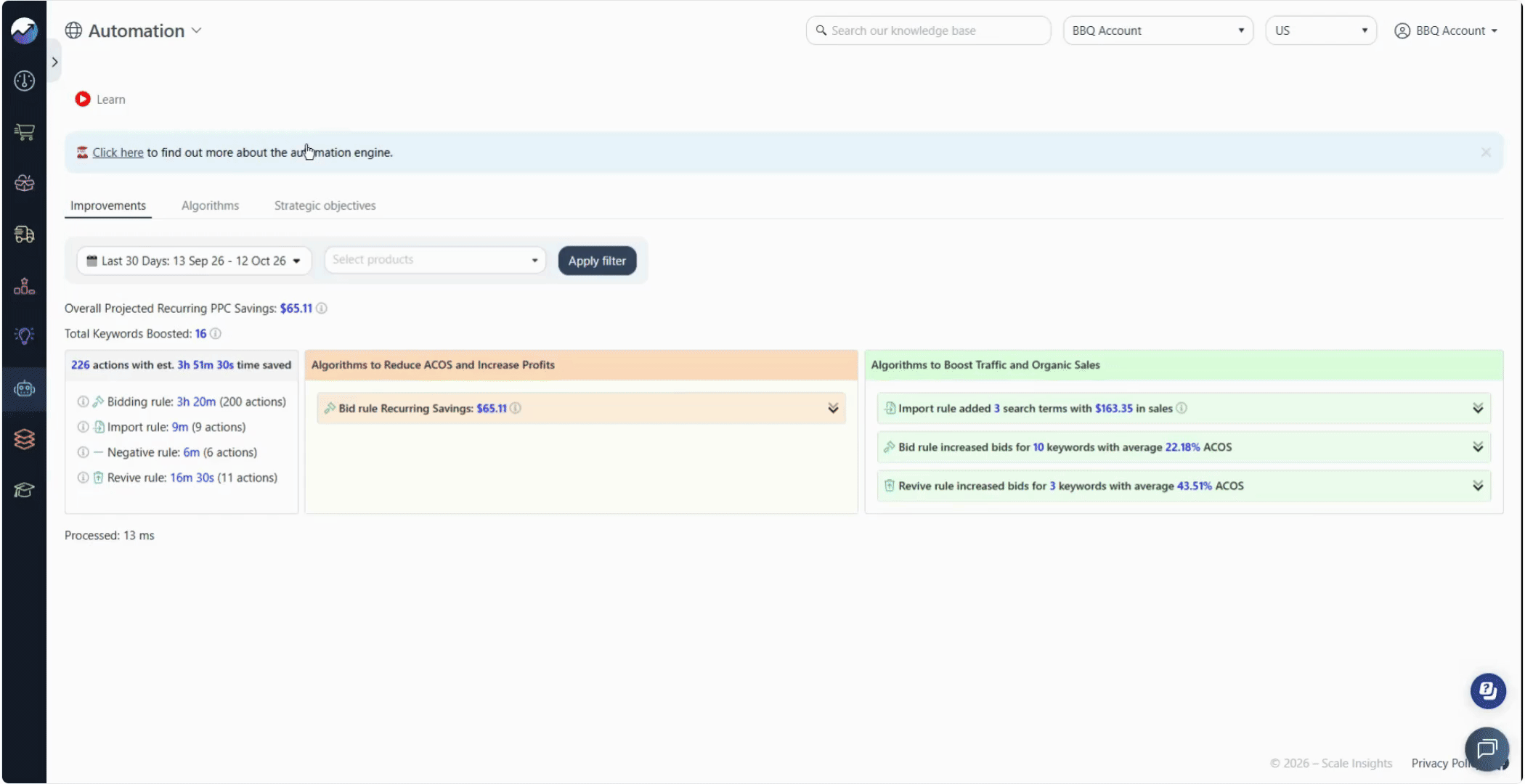Click info icon before Bidding rule row
The image size is (1525, 784).
pyautogui.click(x=83, y=401)
